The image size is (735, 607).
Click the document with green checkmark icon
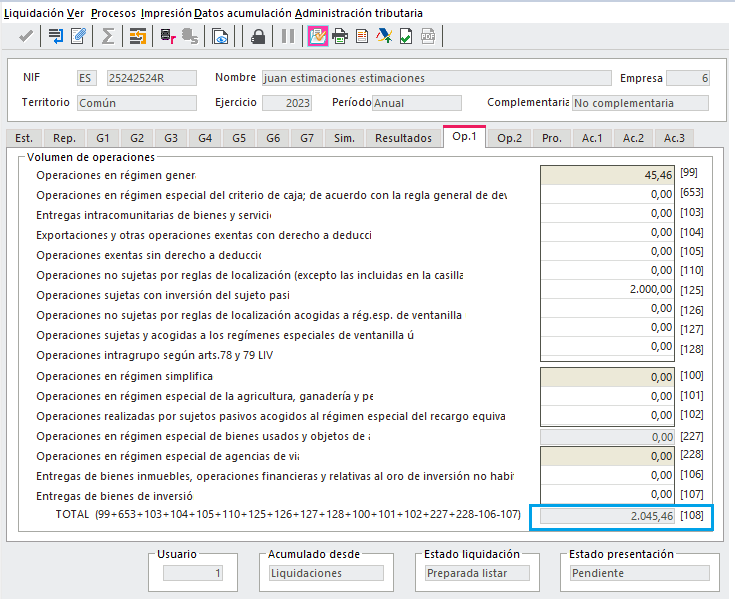pyautogui.click(x=406, y=37)
